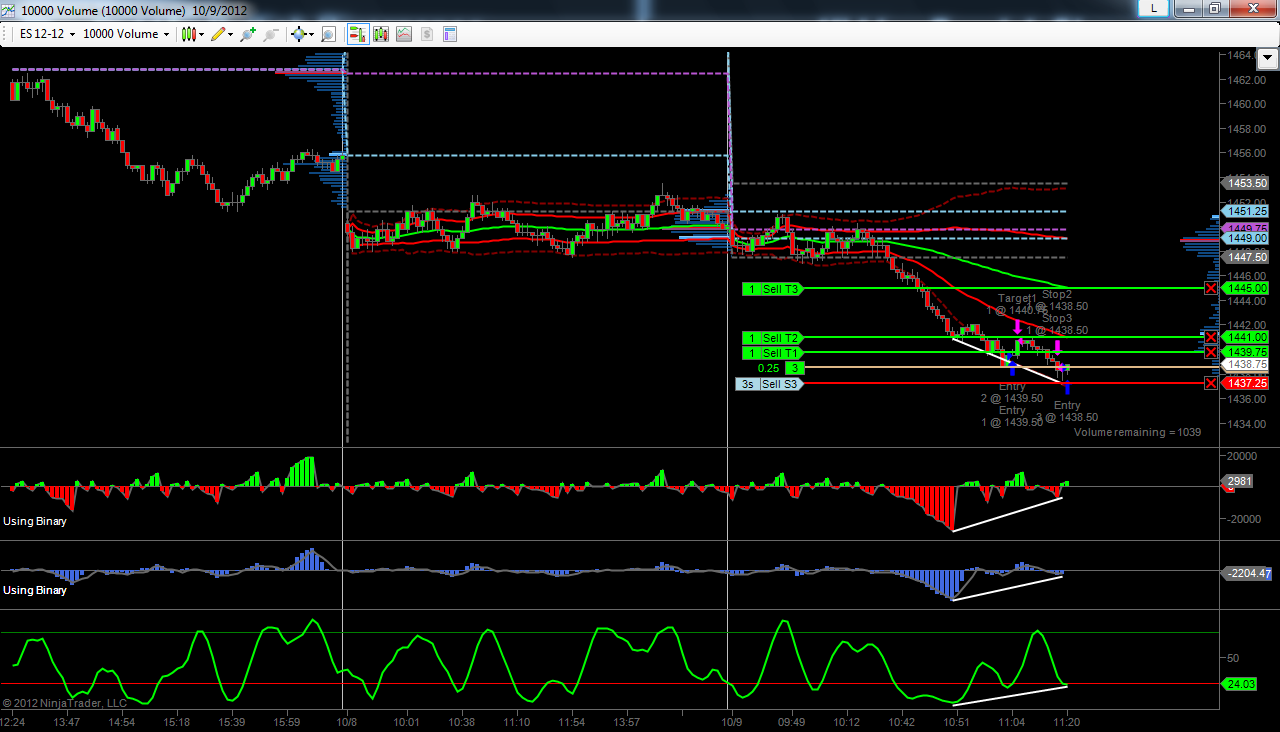Open the Indicators icon in toolbar
Viewport: 1280px width, 732px height.
point(404,34)
